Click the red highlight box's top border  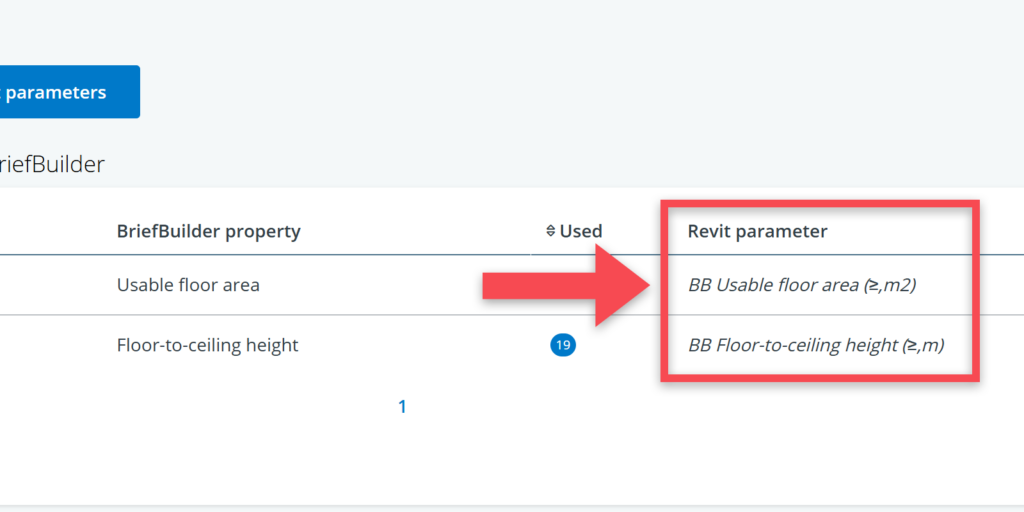pyautogui.click(x=818, y=204)
